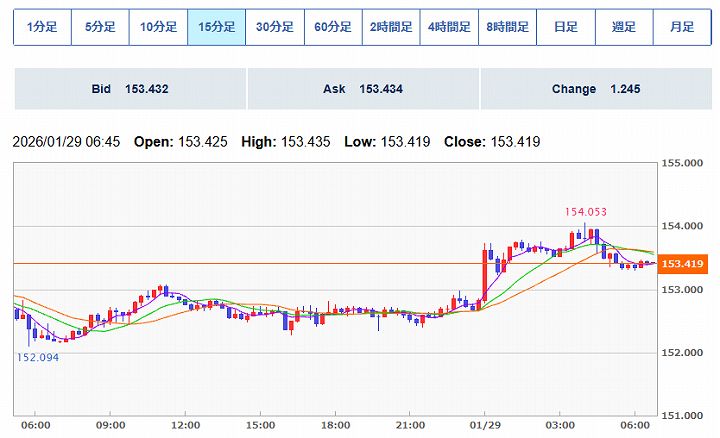This screenshot has width=720, height=438.
Task: Select the 60分足 timeframe tab
Action: (x=332, y=27)
